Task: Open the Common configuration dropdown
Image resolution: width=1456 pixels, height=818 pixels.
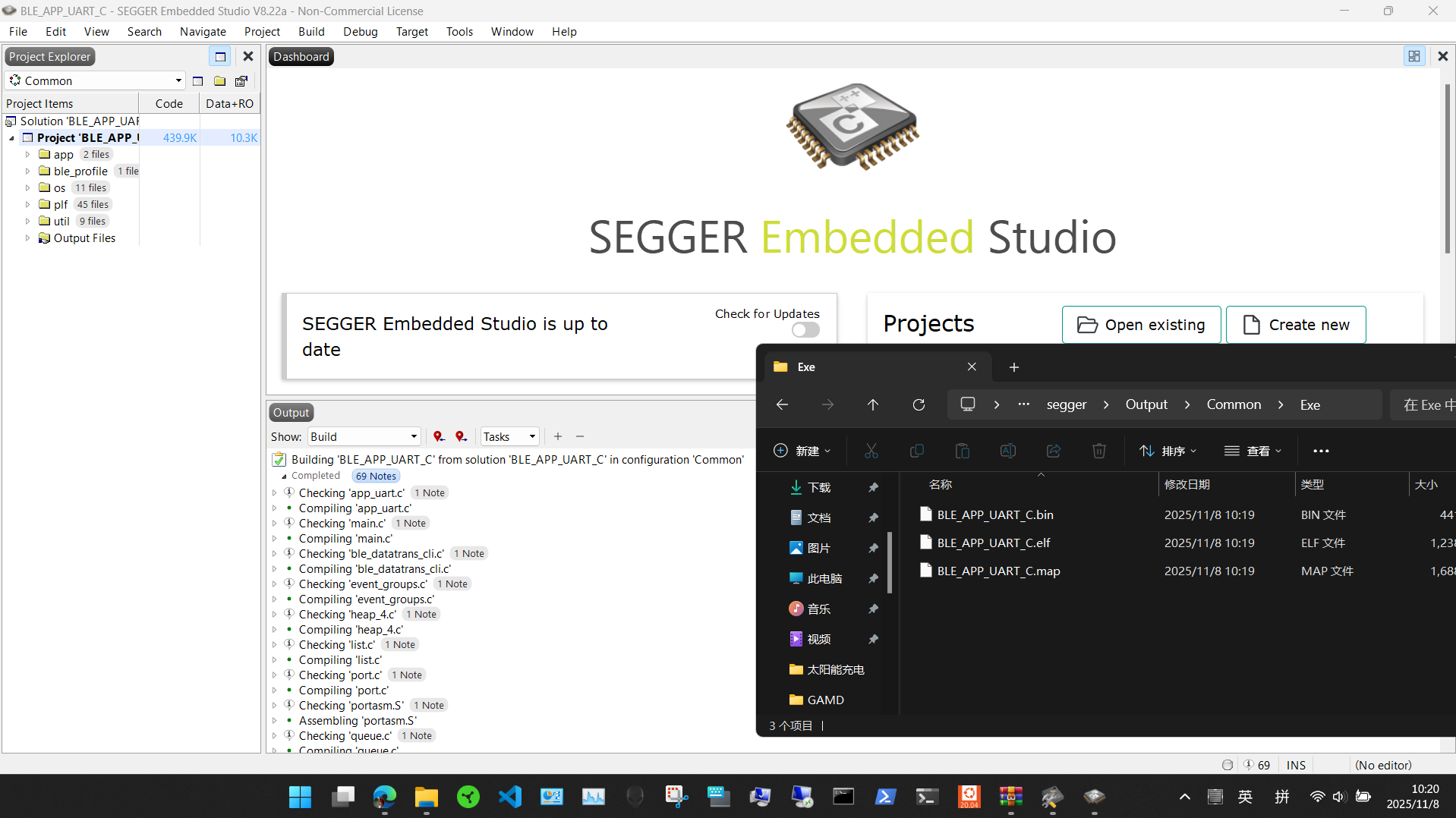Action: click(x=96, y=80)
